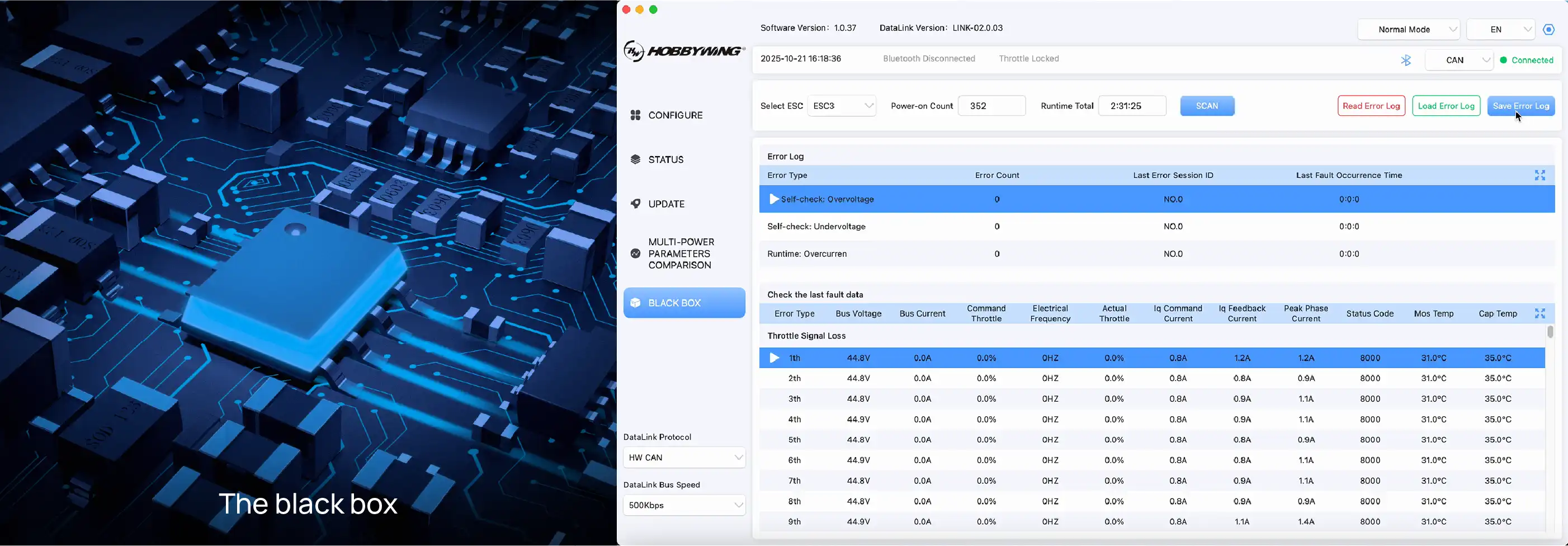
Task: Click the play arrow on 1th fault row
Action: (x=774, y=358)
